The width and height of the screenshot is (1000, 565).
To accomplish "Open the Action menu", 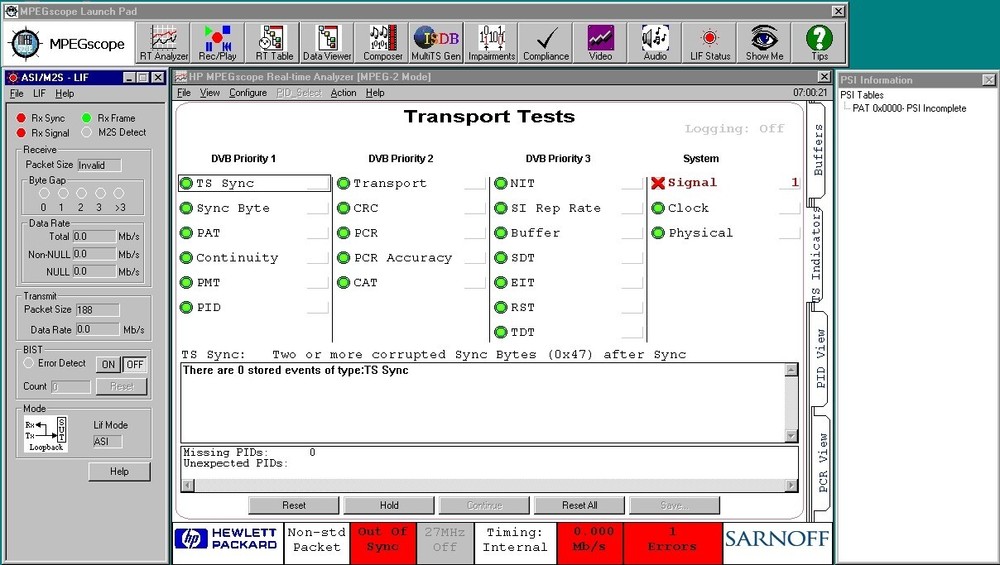I will point(343,93).
